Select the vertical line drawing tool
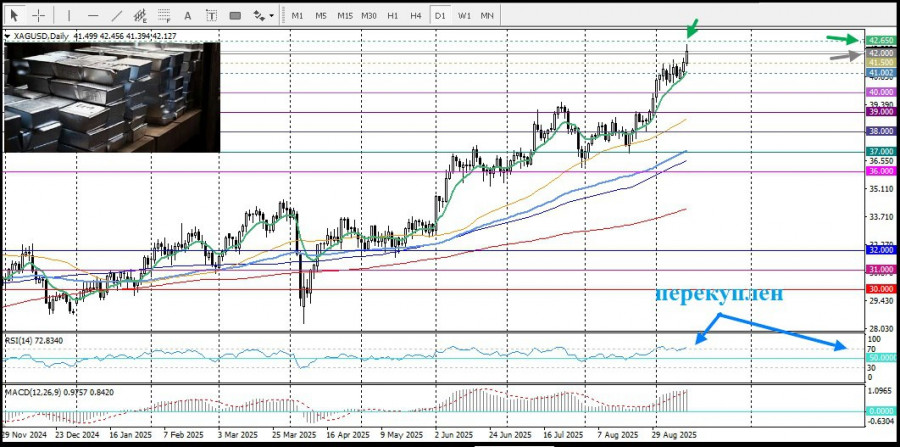 coord(68,15)
